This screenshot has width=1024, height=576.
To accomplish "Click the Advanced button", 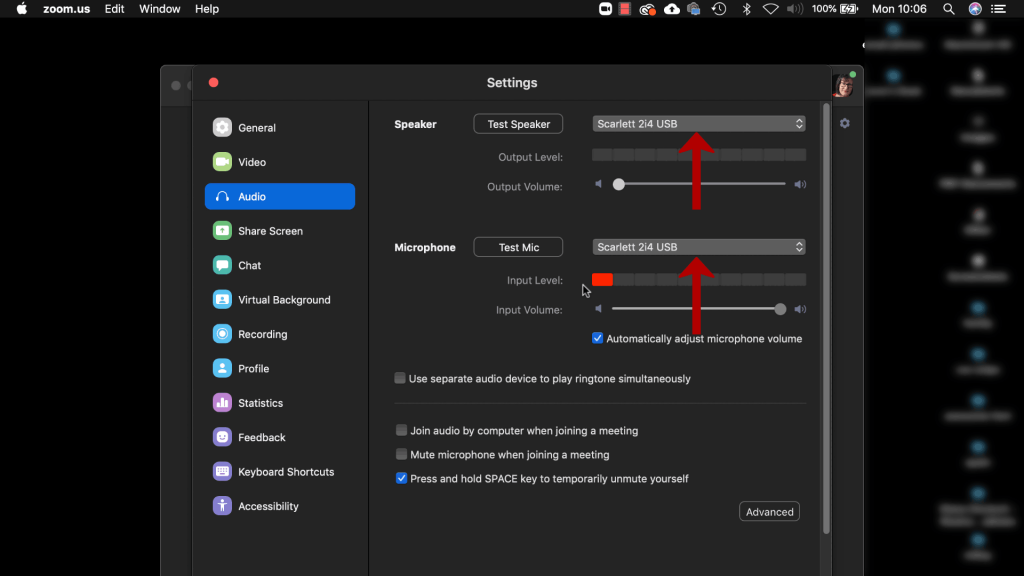I will pyautogui.click(x=769, y=512).
